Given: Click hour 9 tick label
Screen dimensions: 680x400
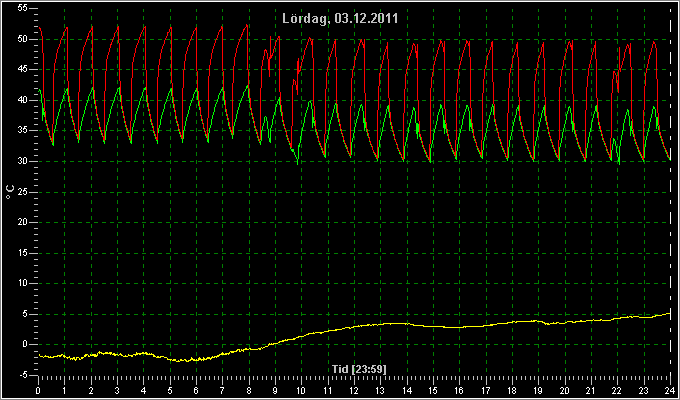Looking at the screenshot, I should pyautogui.click(x=275, y=390).
